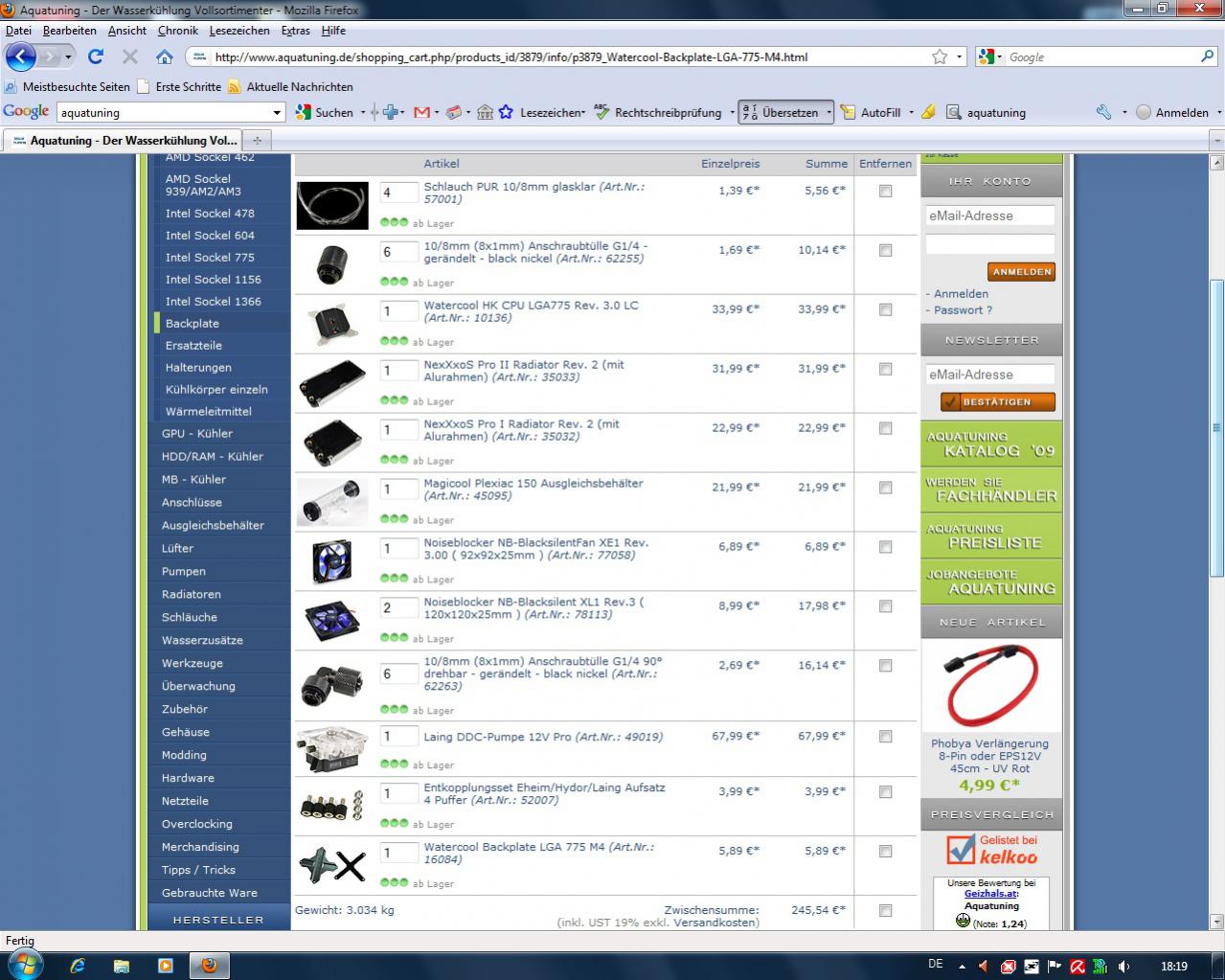Open the Radiatoren category link
Image resolution: width=1225 pixels, height=980 pixels.
(192, 594)
